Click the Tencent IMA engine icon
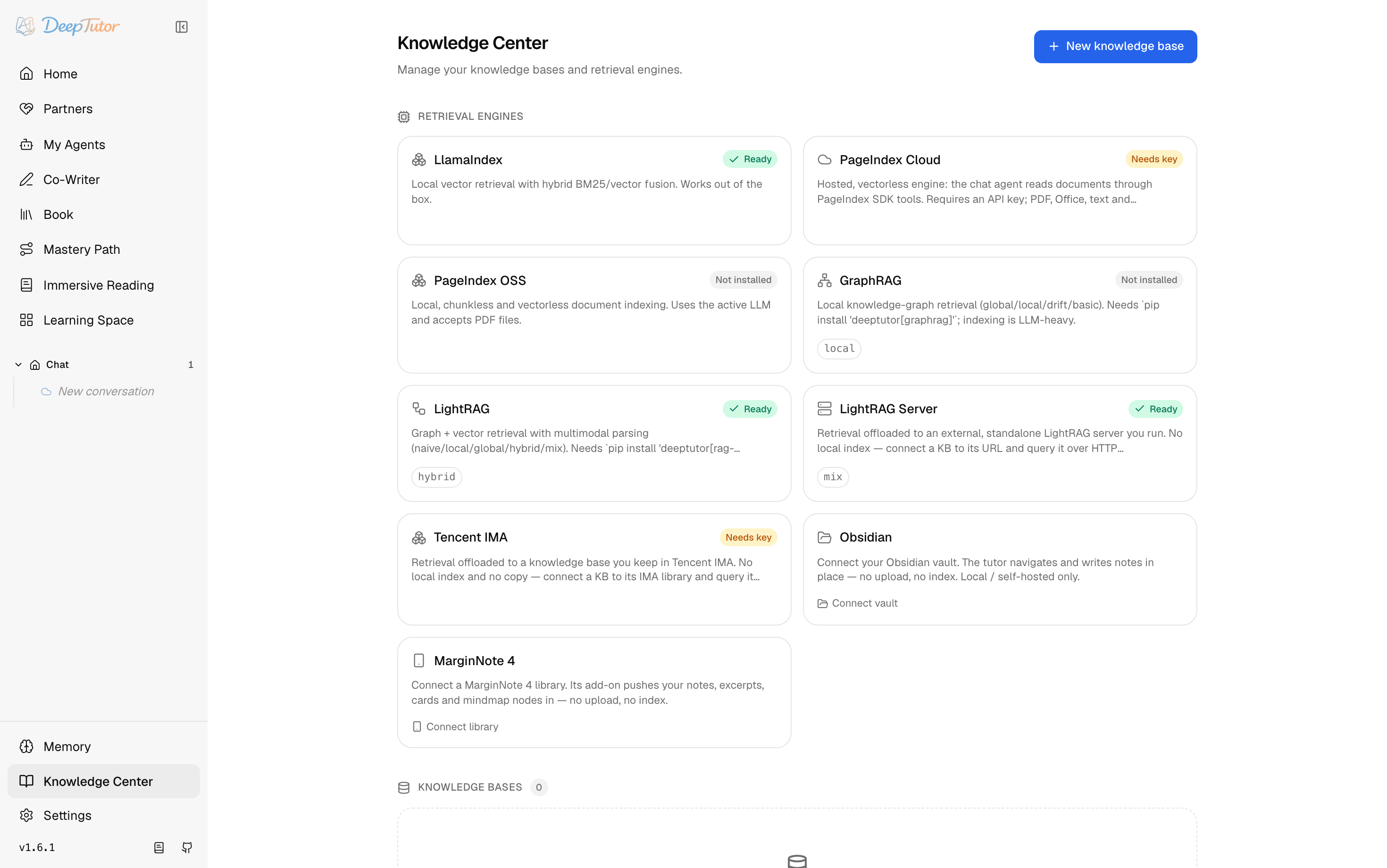1387x868 pixels. (x=419, y=537)
